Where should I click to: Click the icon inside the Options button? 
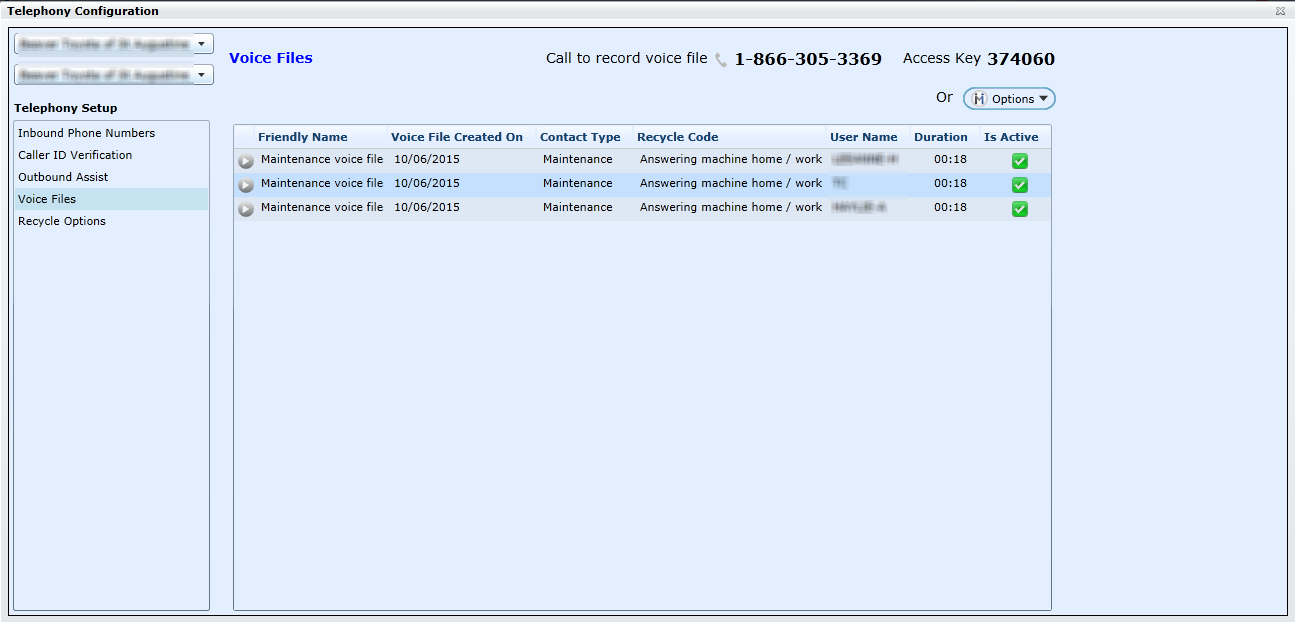click(x=980, y=99)
